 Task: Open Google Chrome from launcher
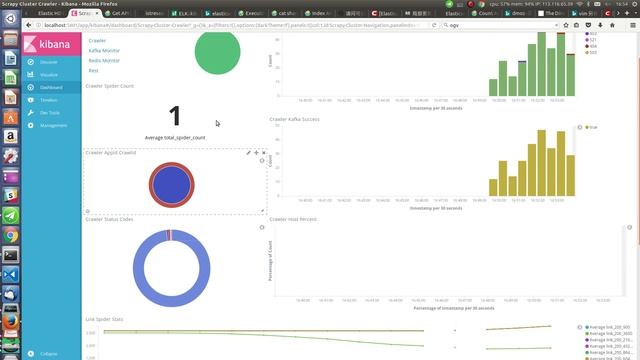click(x=11, y=236)
